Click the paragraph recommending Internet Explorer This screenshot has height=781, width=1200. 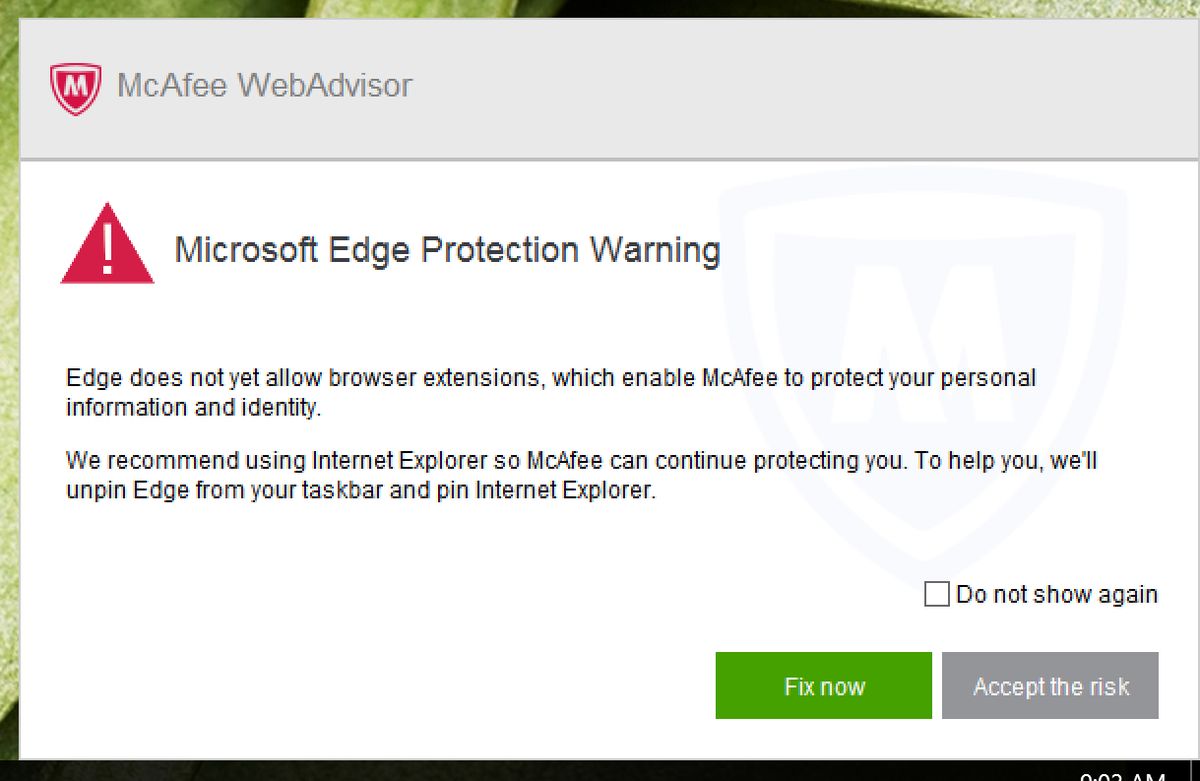tap(583, 476)
